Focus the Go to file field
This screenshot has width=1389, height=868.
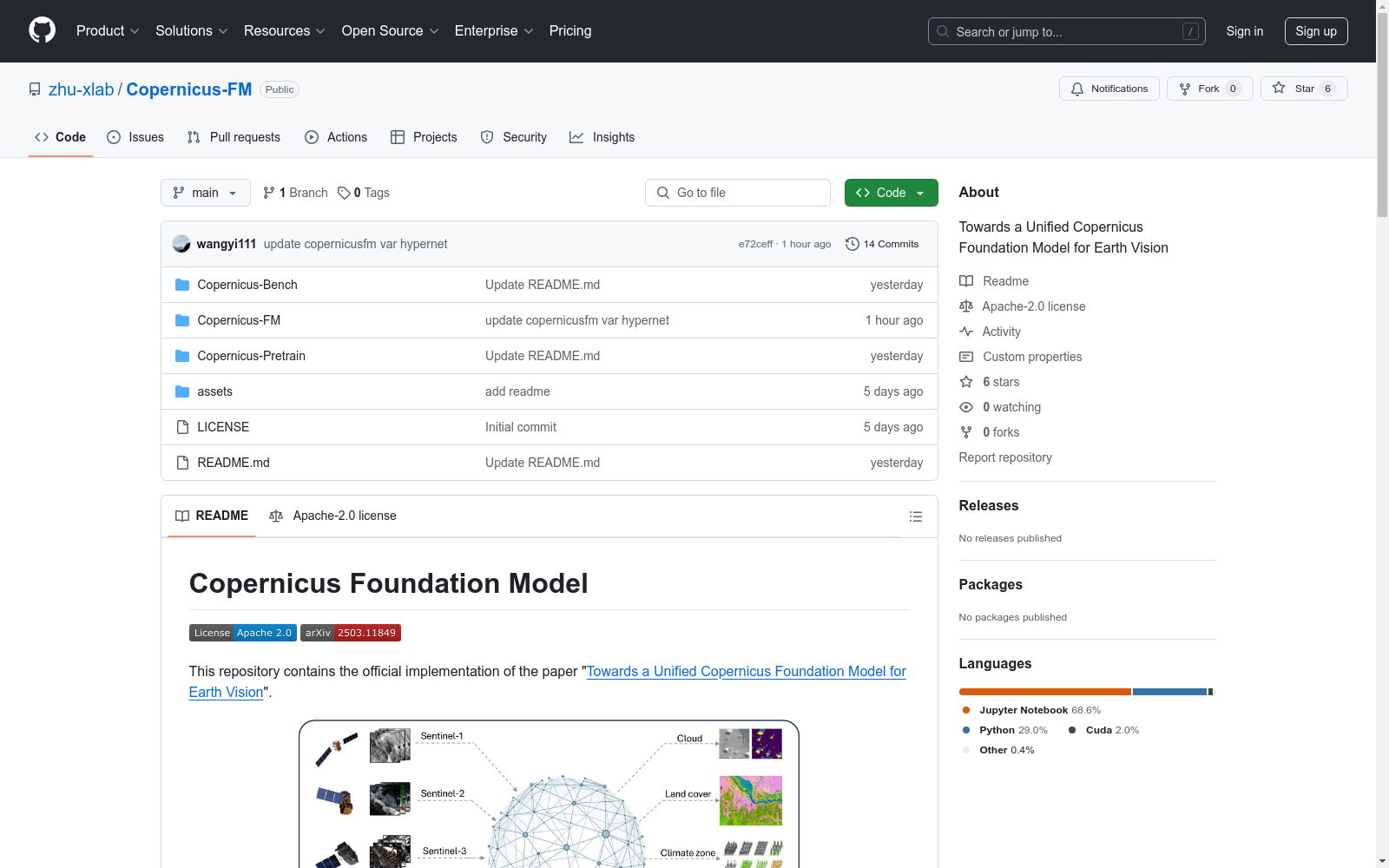[738, 193]
